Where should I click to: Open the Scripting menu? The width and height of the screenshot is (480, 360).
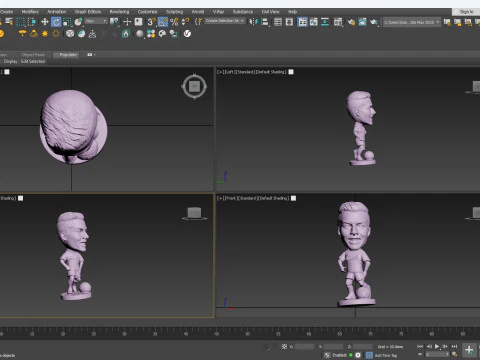coord(175,12)
